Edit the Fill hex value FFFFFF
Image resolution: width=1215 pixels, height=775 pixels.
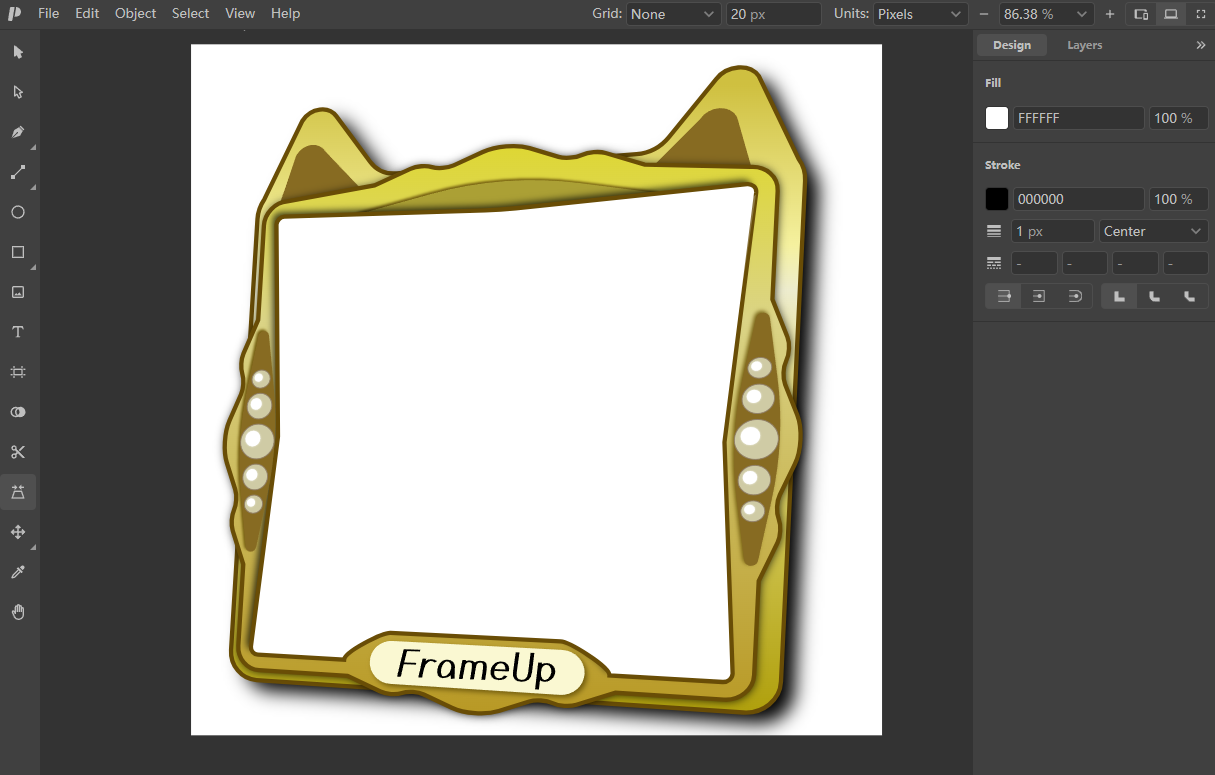coord(1079,118)
